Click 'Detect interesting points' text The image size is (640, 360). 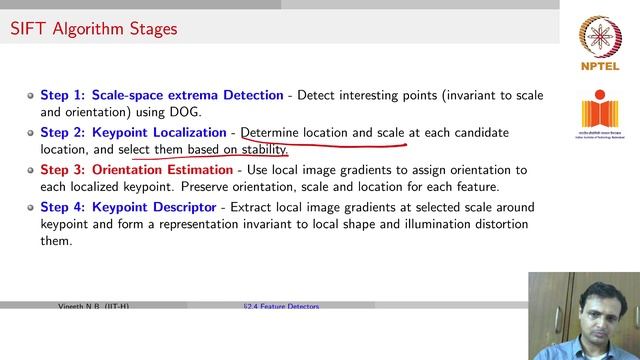[x=368, y=95]
